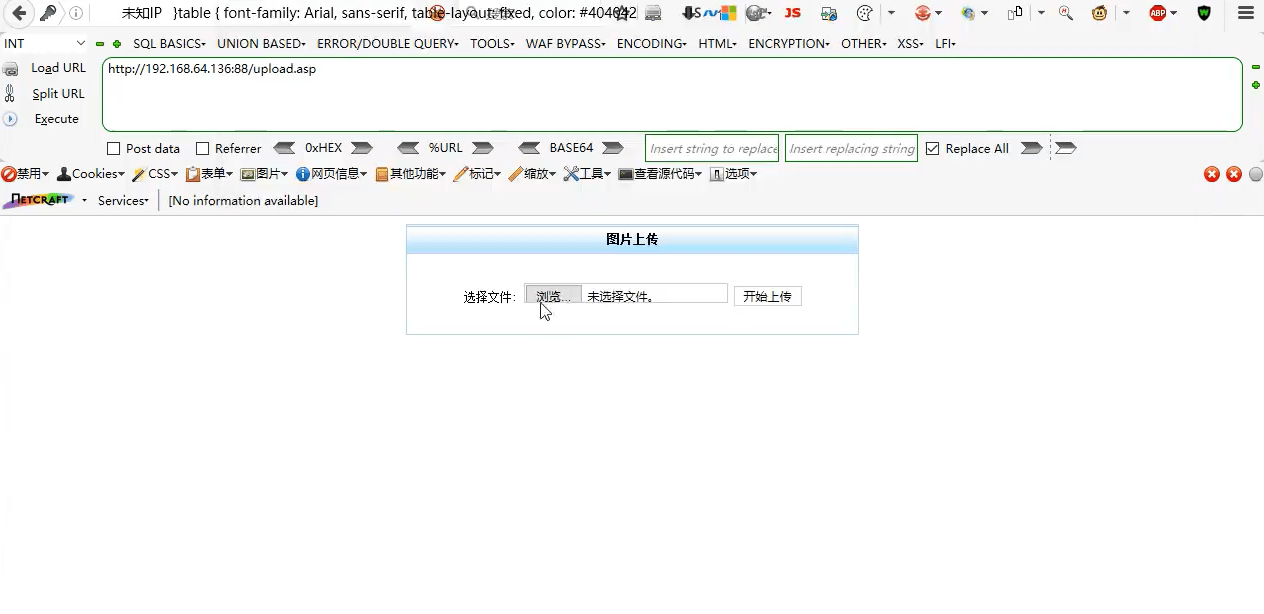Expand the WAF BYPASS menu
The image size is (1264, 614).
tap(566, 44)
